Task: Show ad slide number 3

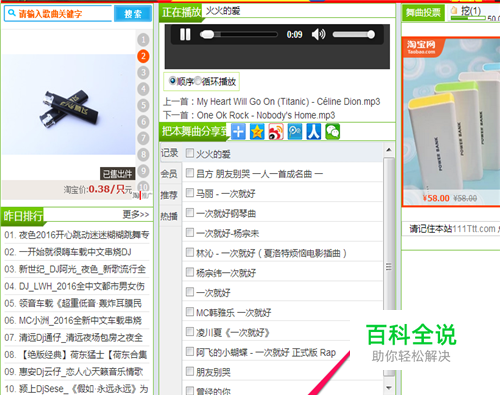Action: (143, 73)
